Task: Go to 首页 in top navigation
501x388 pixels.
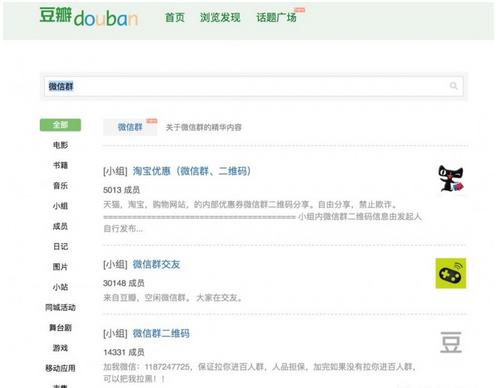Action: [175, 17]
